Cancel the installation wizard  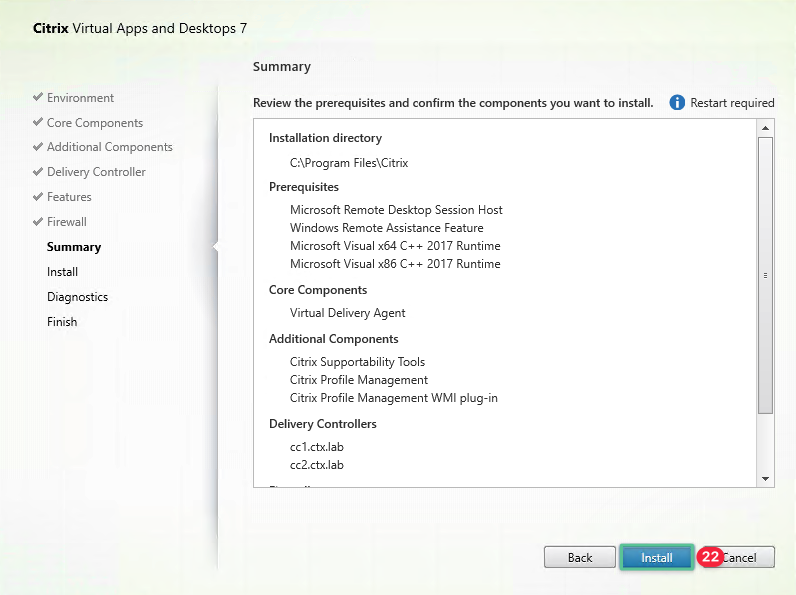click(x=744, y=558)
